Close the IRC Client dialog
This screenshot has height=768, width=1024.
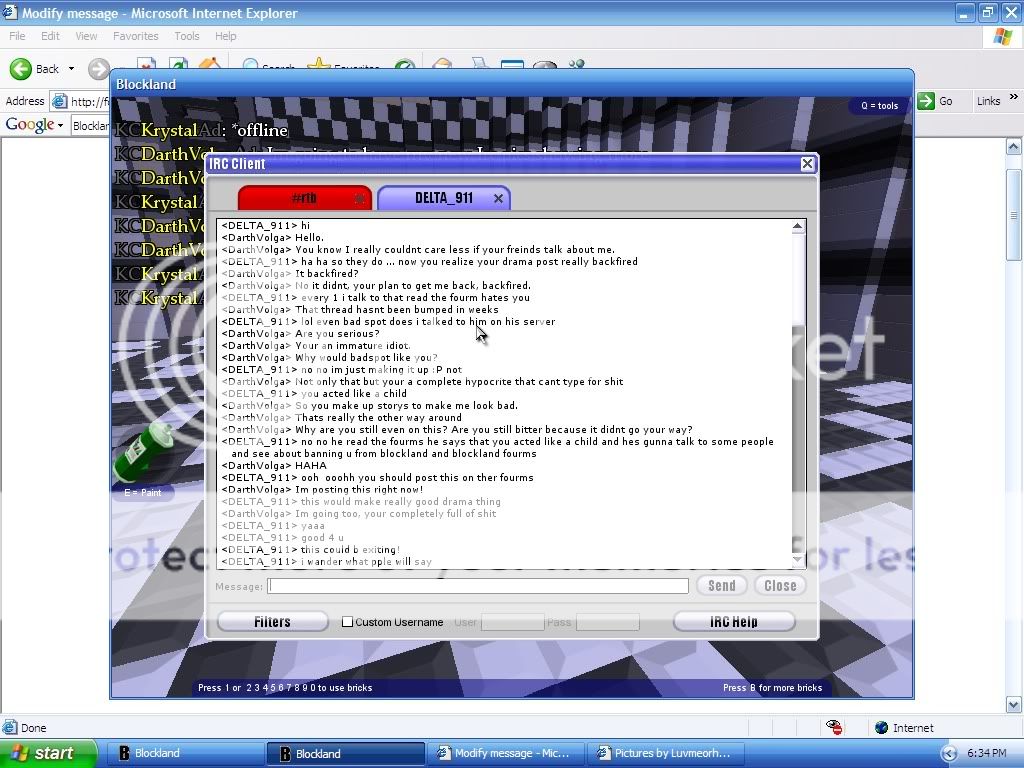pyautogui.click(x=807, y=164)
